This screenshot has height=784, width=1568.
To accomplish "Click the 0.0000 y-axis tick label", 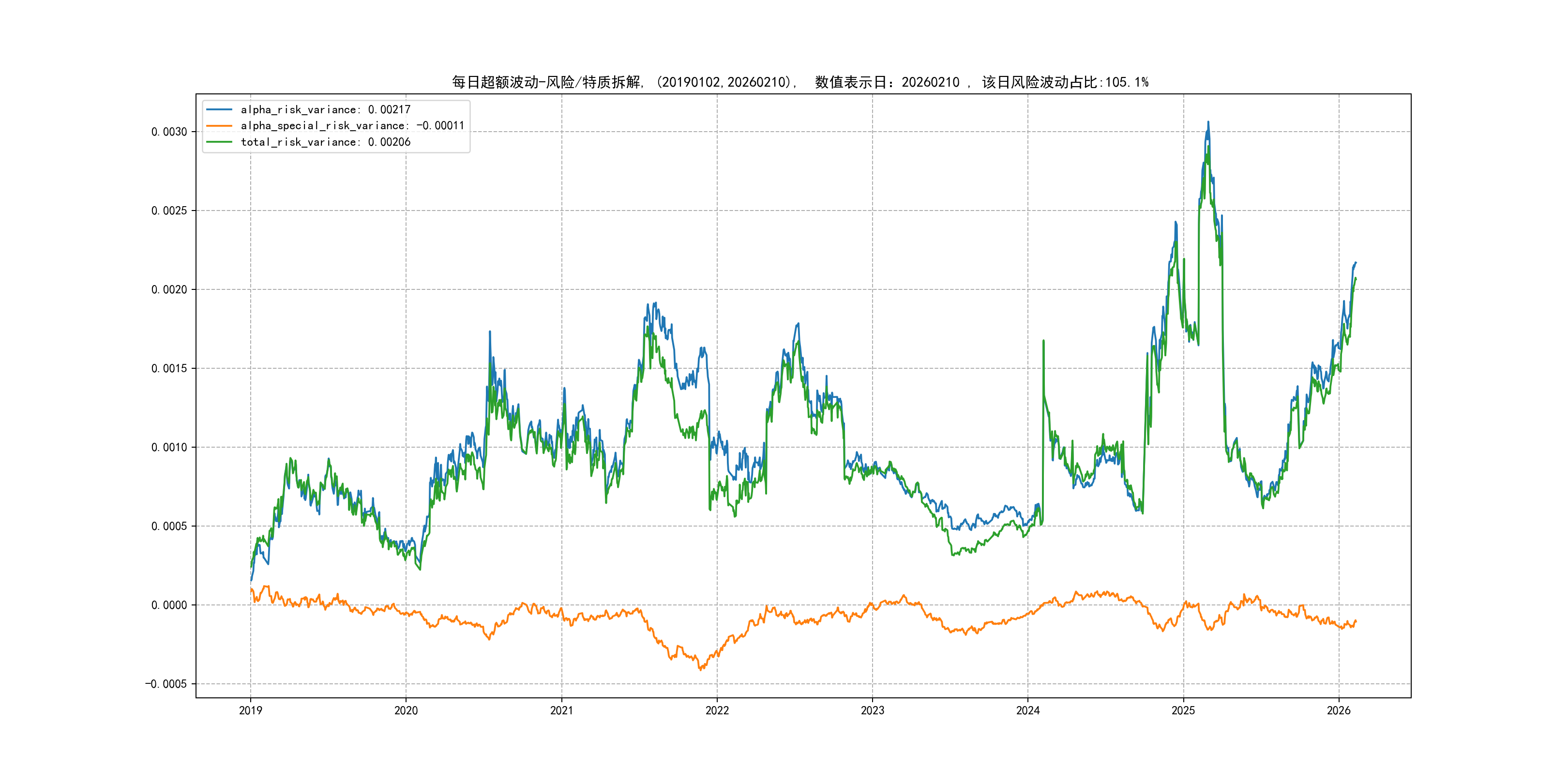I will coord(168,605).
